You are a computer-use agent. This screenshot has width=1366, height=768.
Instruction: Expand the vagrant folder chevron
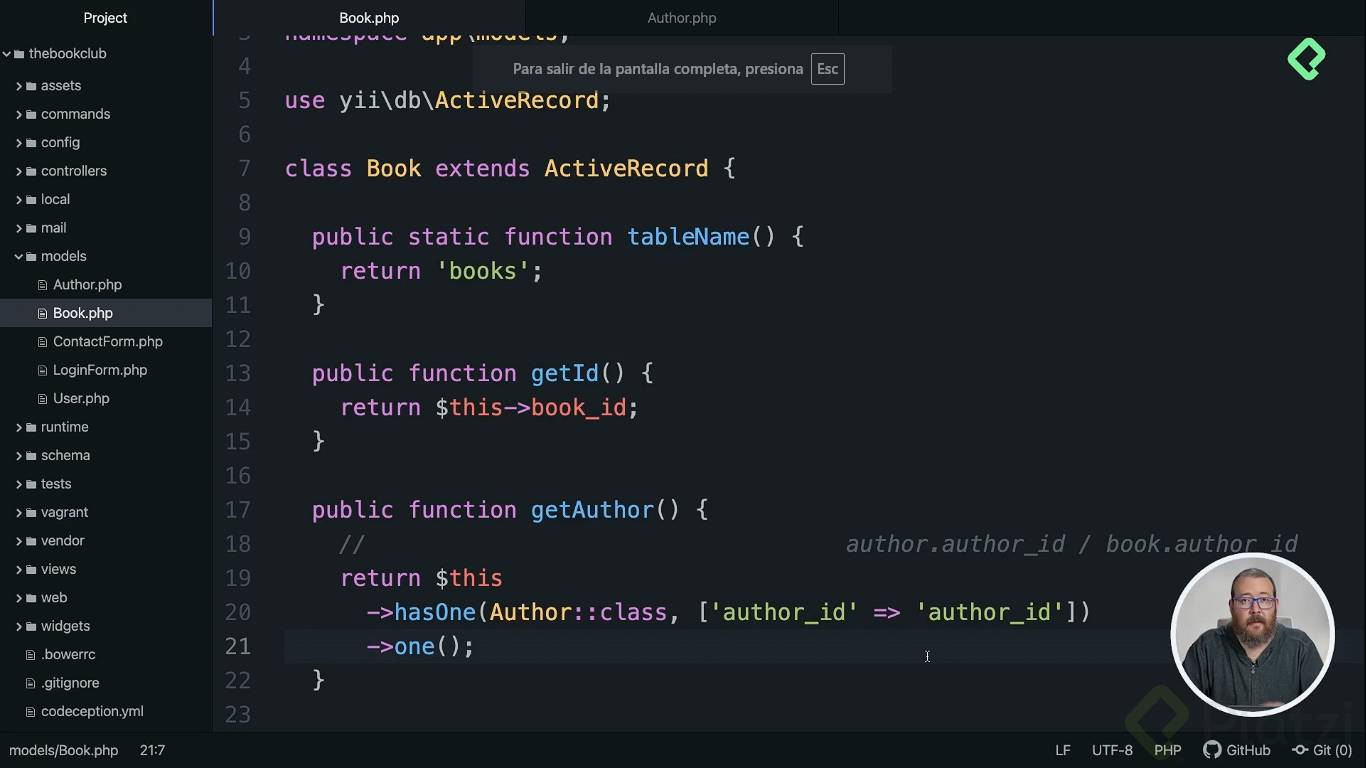point(19,513)
